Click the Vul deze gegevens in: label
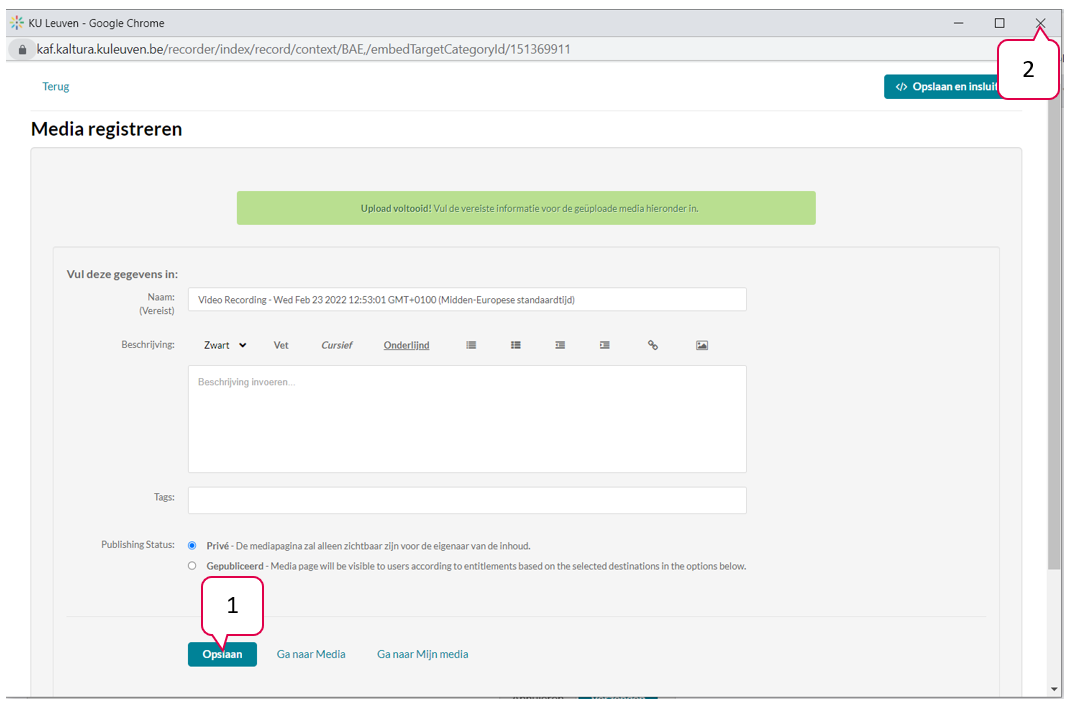Image resolution: width=1073 pixels, height=704 pixels. click(x=122, y=274)
